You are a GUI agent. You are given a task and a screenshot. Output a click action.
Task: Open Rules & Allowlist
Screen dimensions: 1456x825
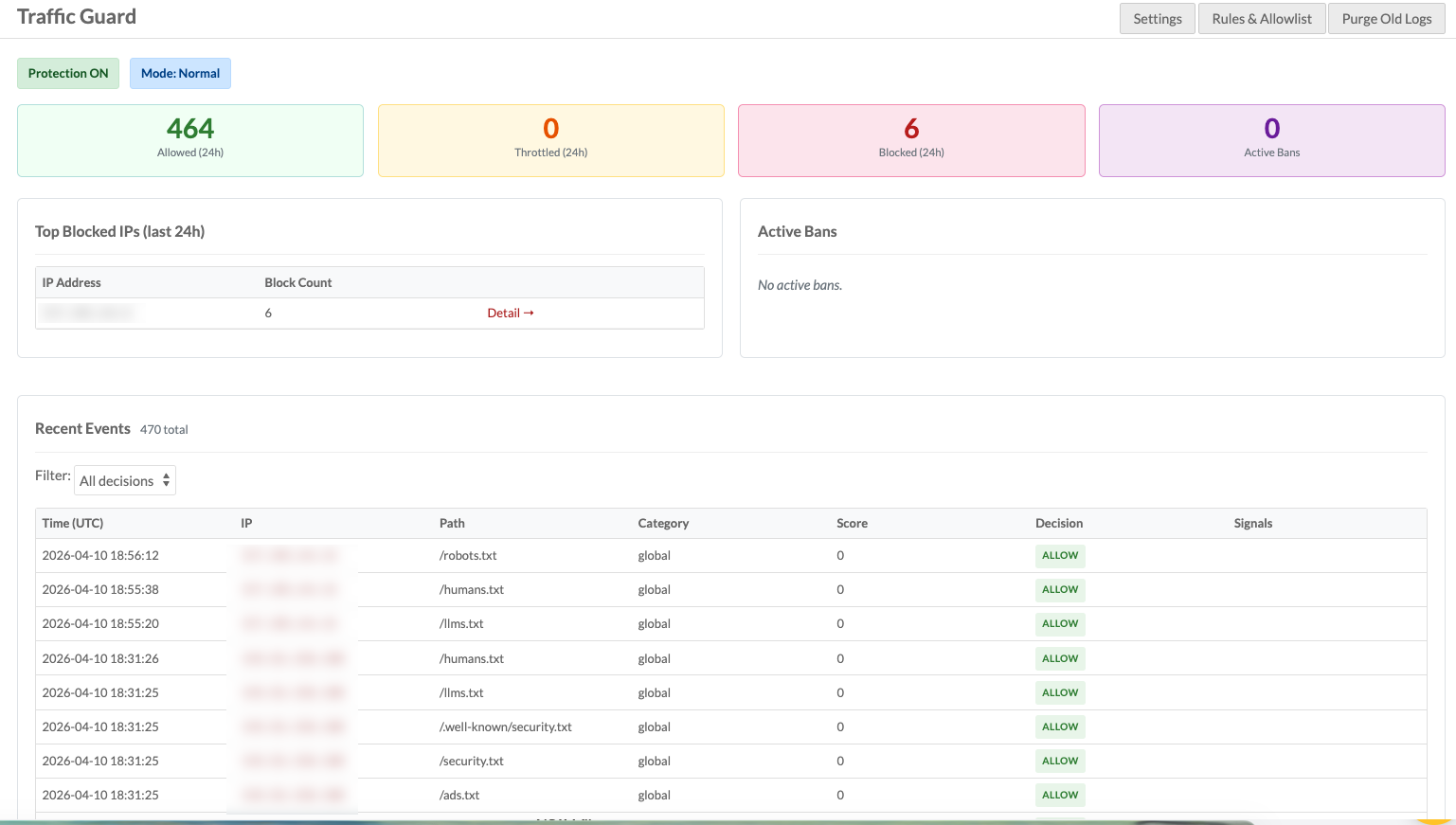[x=1261, y=18]
